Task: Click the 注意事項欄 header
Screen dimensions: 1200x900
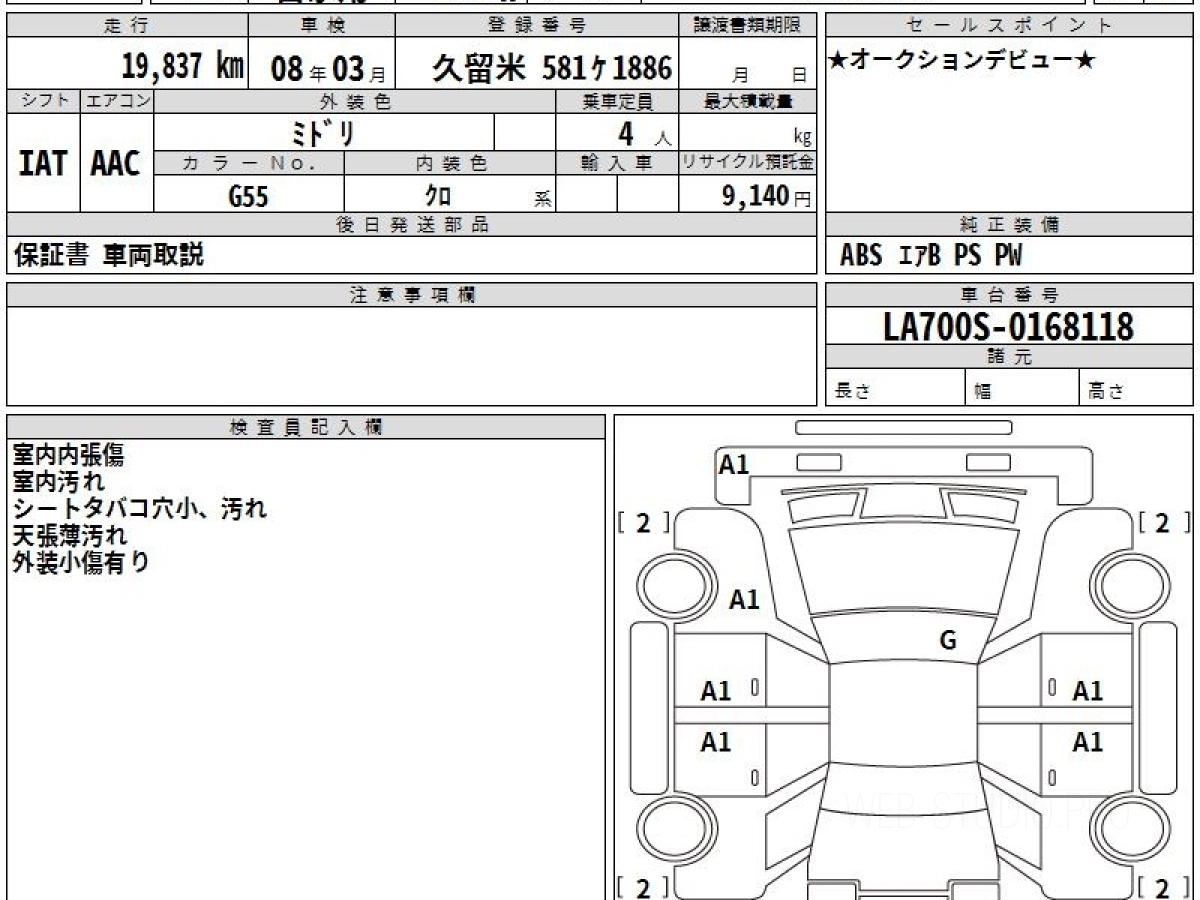Action: 412,295
